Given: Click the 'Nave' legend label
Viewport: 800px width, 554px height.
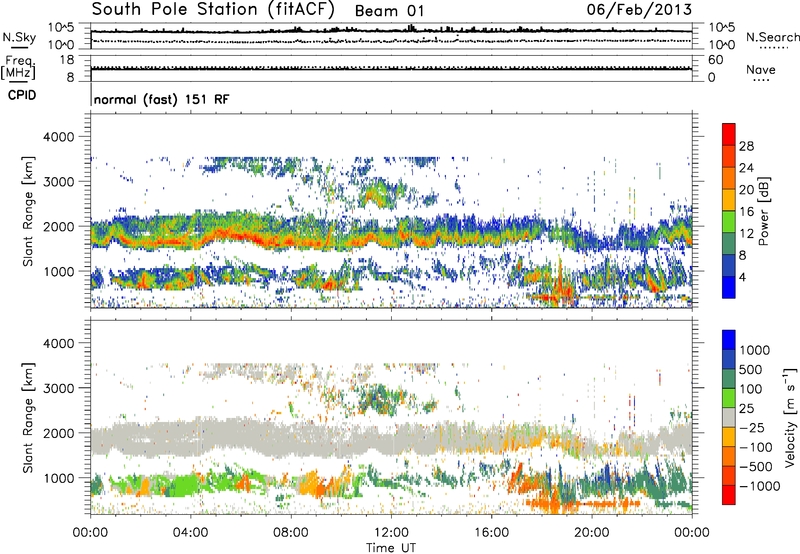Looking at the screenshot, I should (x=761, y=69).
